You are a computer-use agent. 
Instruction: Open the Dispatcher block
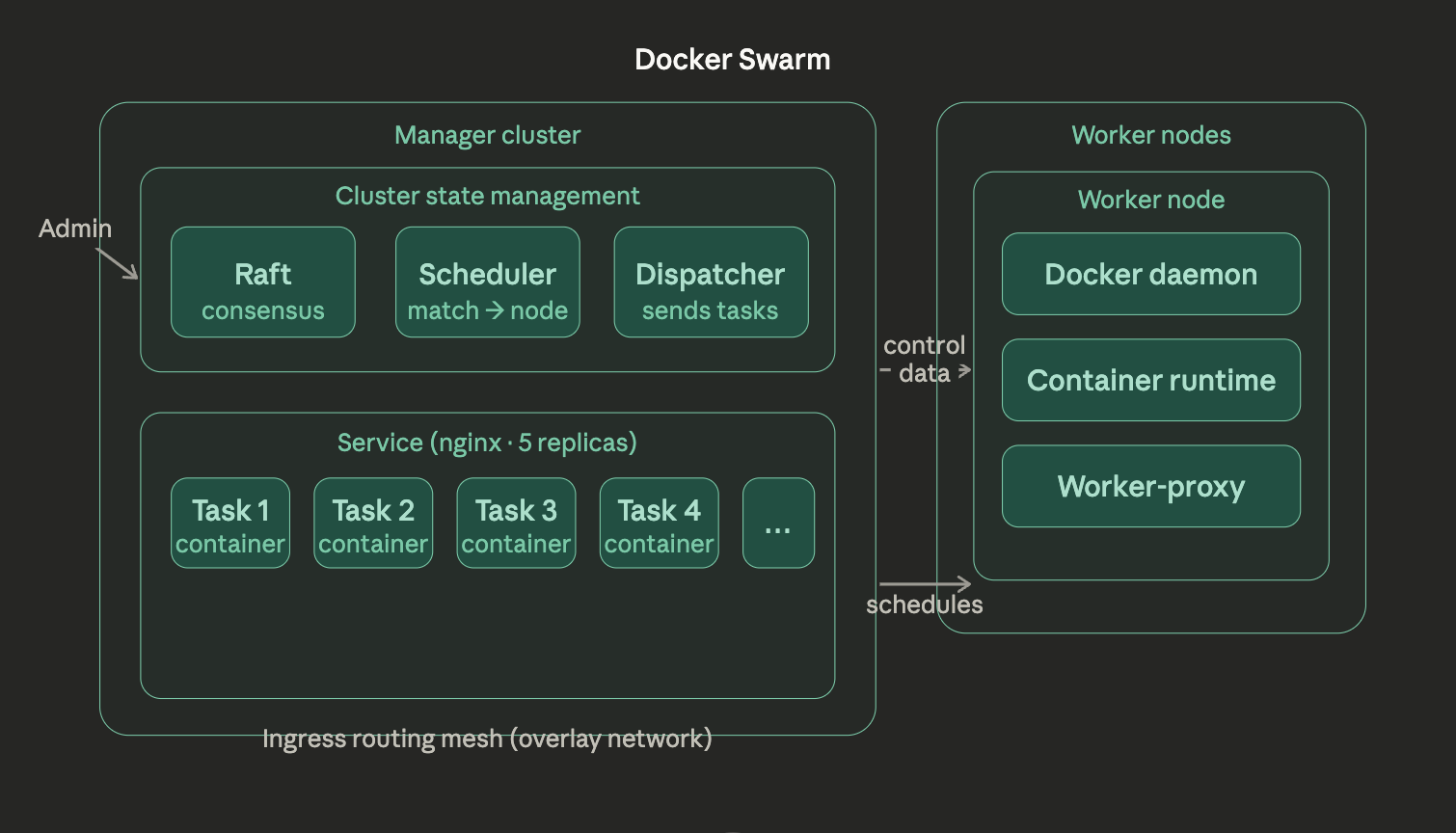(x=711, y=282)
